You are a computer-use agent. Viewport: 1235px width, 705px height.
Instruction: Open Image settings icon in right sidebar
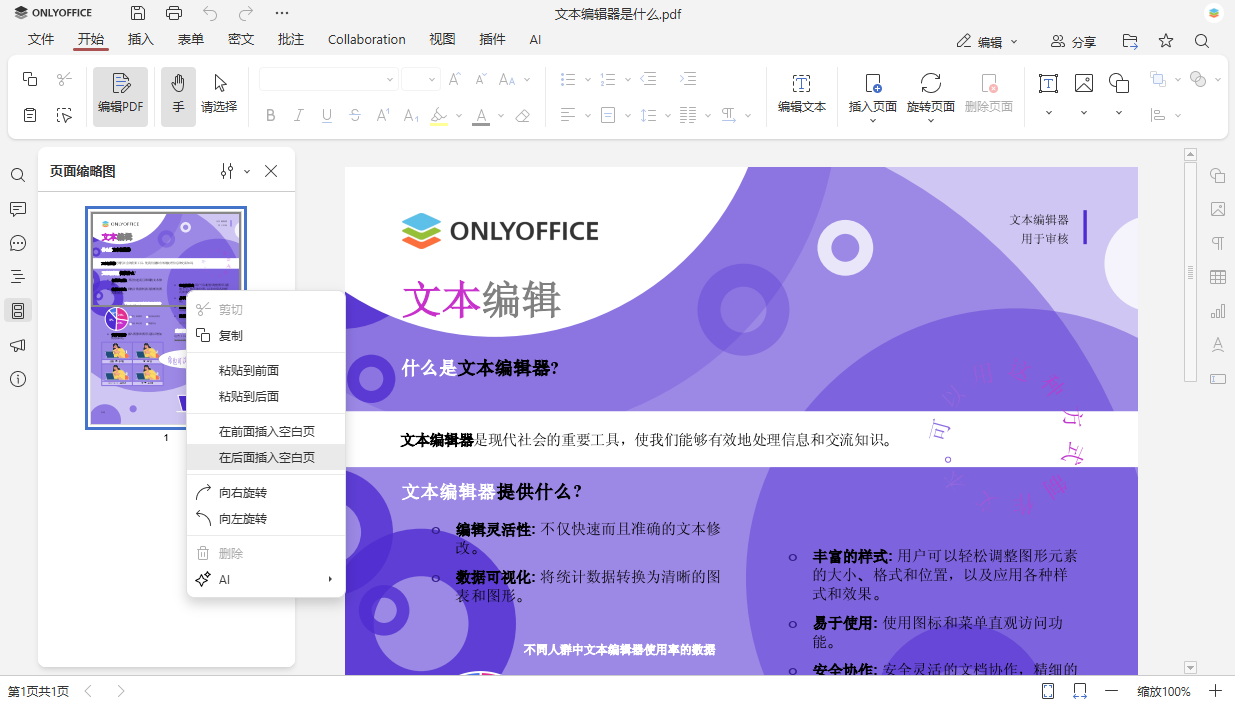pos(1216,209)
